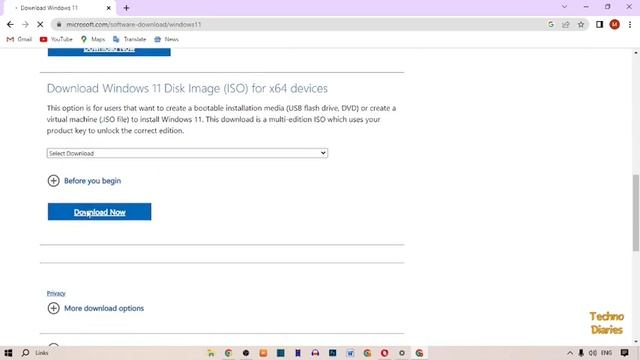The height and width of the screenshot is (360, 640).
Task: Bookmark this page with the star
Action: pos(581,24)
